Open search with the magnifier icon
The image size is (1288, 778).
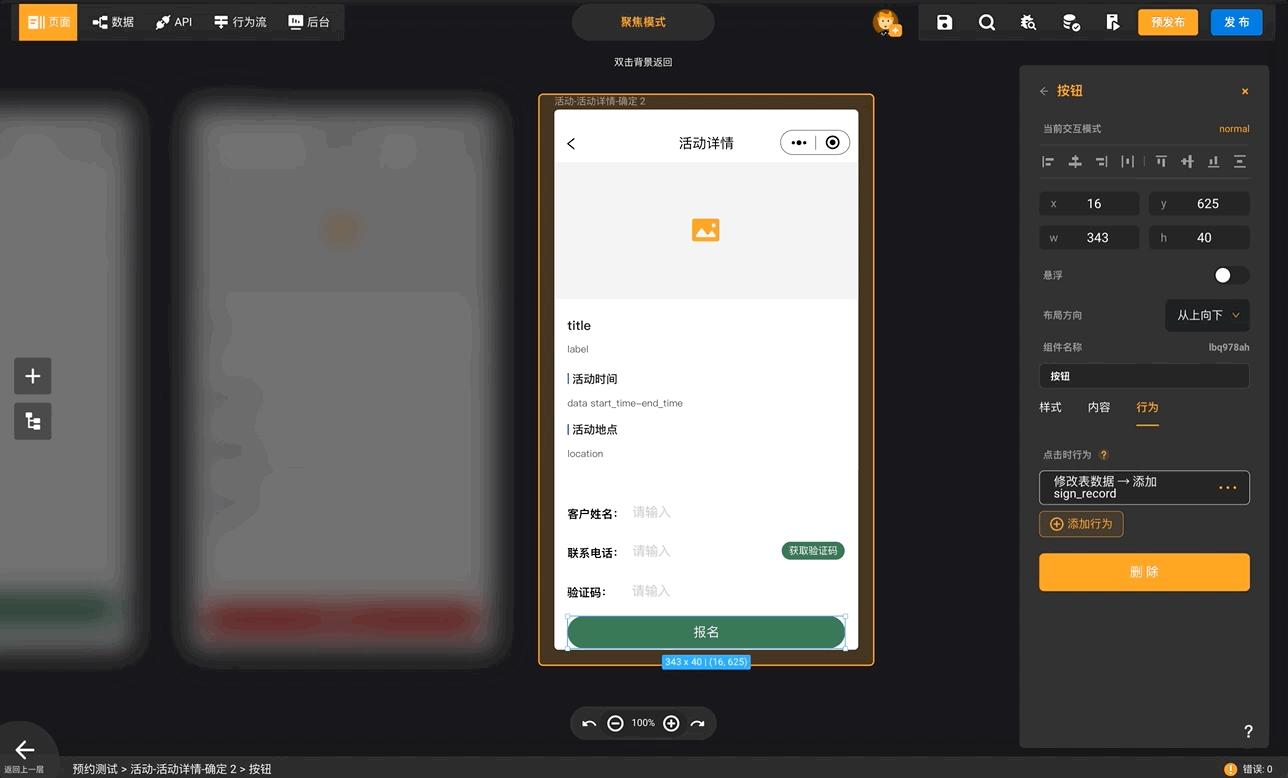click(x=987, y=21)
